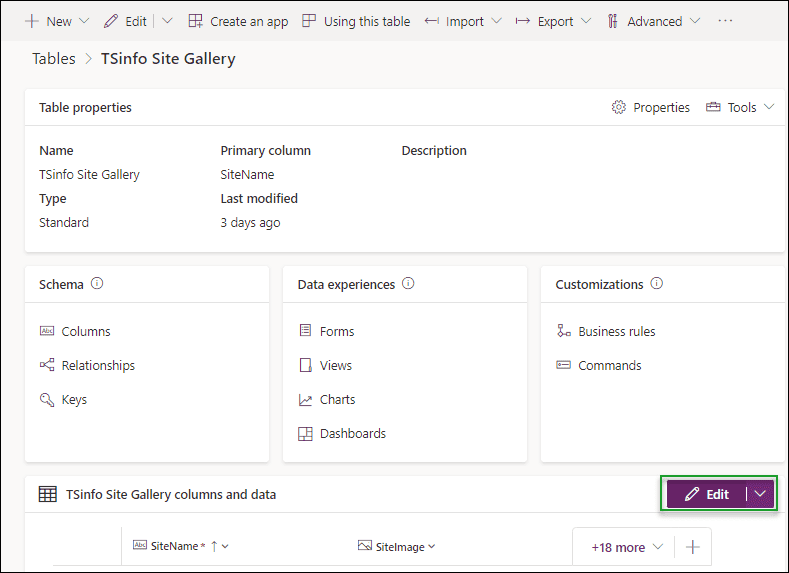
Task: Click the Keys icon
Action: pos(47,399)
